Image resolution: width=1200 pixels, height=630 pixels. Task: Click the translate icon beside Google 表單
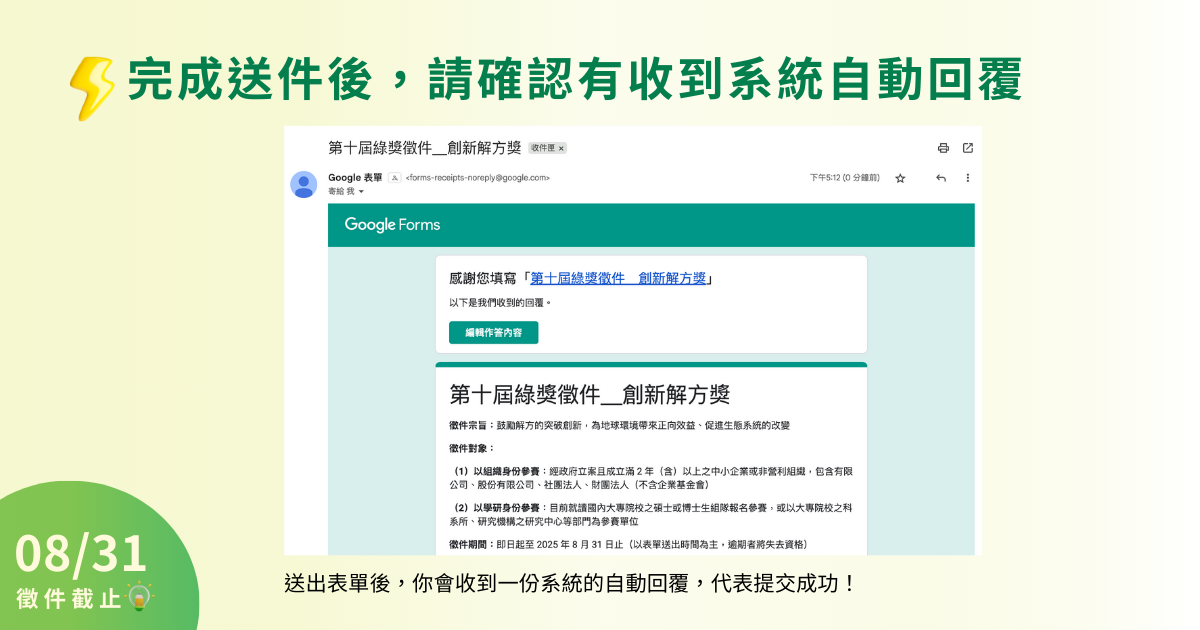coord(395,177)
